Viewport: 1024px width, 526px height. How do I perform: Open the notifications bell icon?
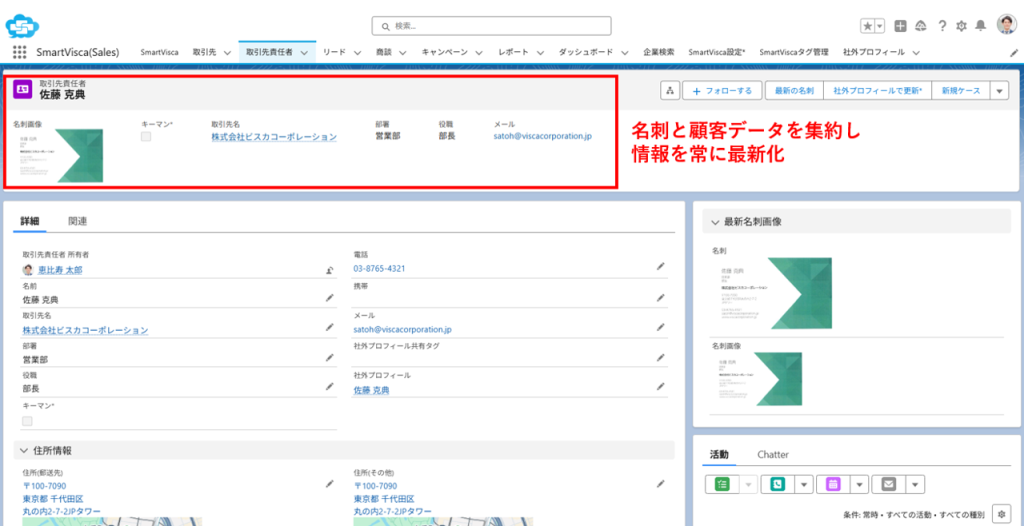tap(980, 26)
